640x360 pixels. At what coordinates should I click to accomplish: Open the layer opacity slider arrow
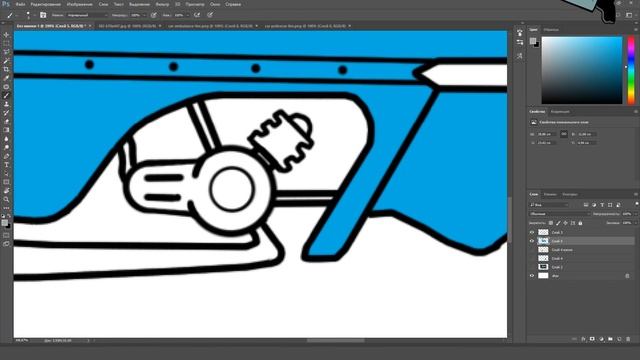coord(635,214)
